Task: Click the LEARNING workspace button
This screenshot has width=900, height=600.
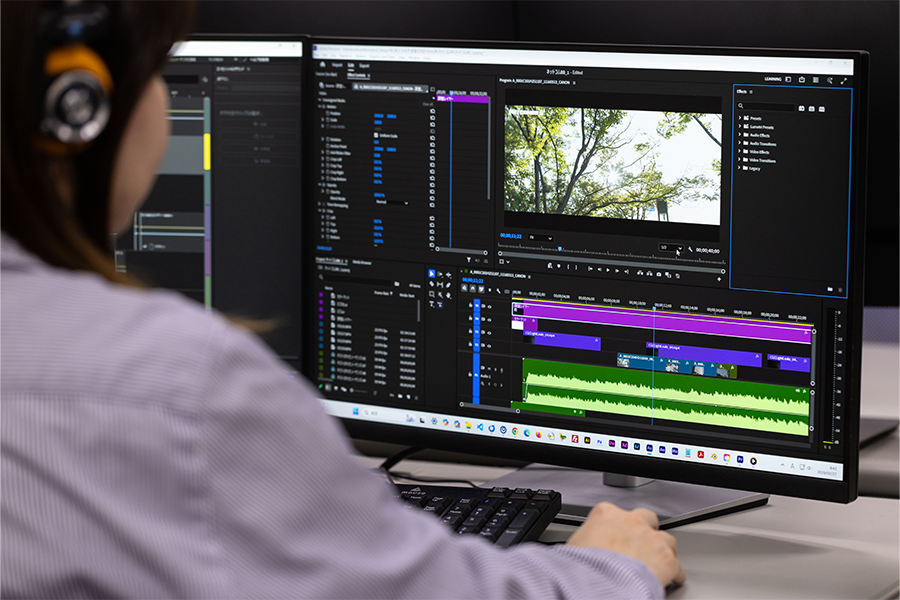Action: (773, 78)
